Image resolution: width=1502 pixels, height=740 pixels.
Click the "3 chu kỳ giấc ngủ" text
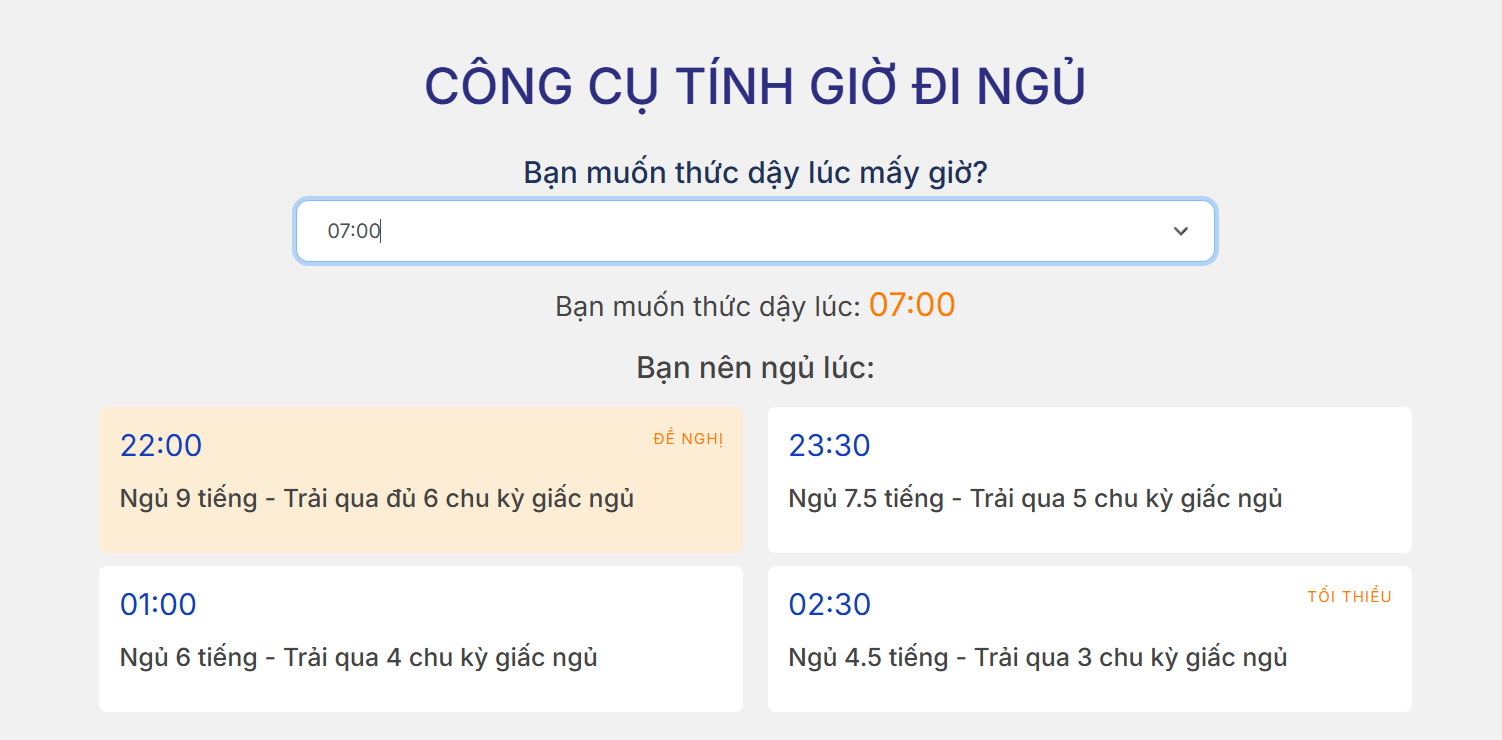(x=1181, y=658)
